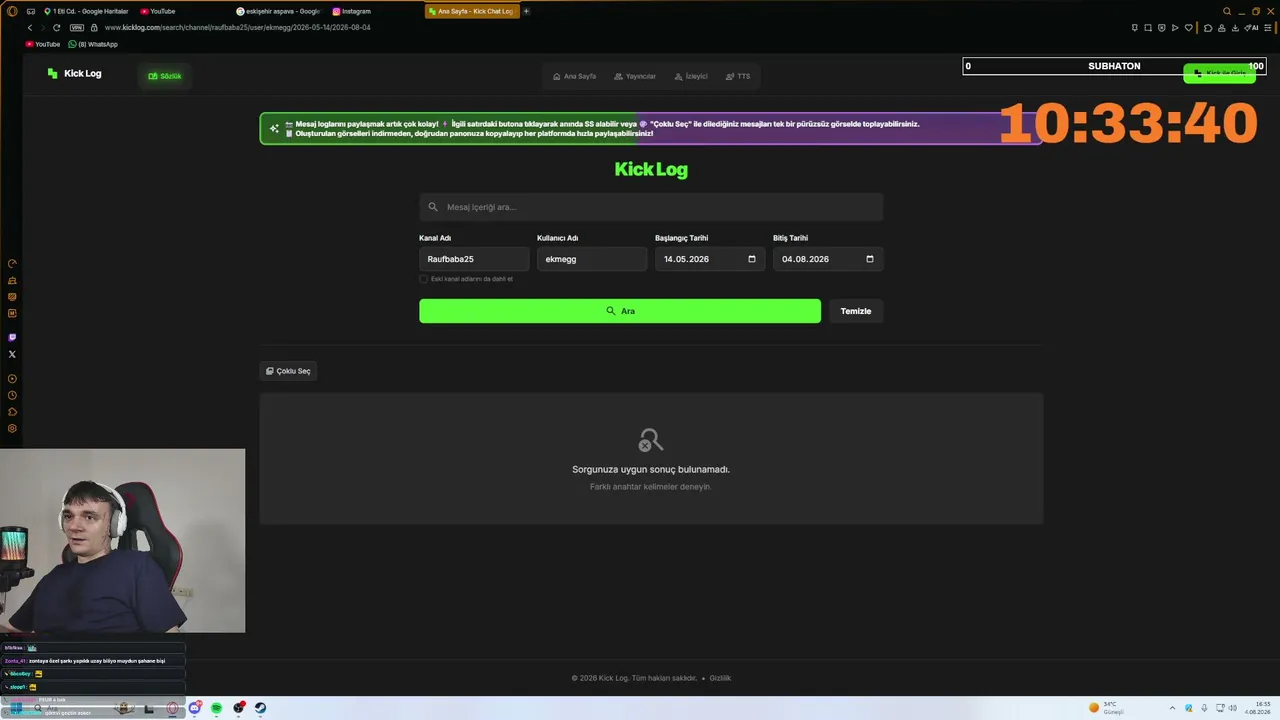Open the Spotify icon in taskbar
The height and width of the screenshot is (720, 1280).
coord(216,708)
